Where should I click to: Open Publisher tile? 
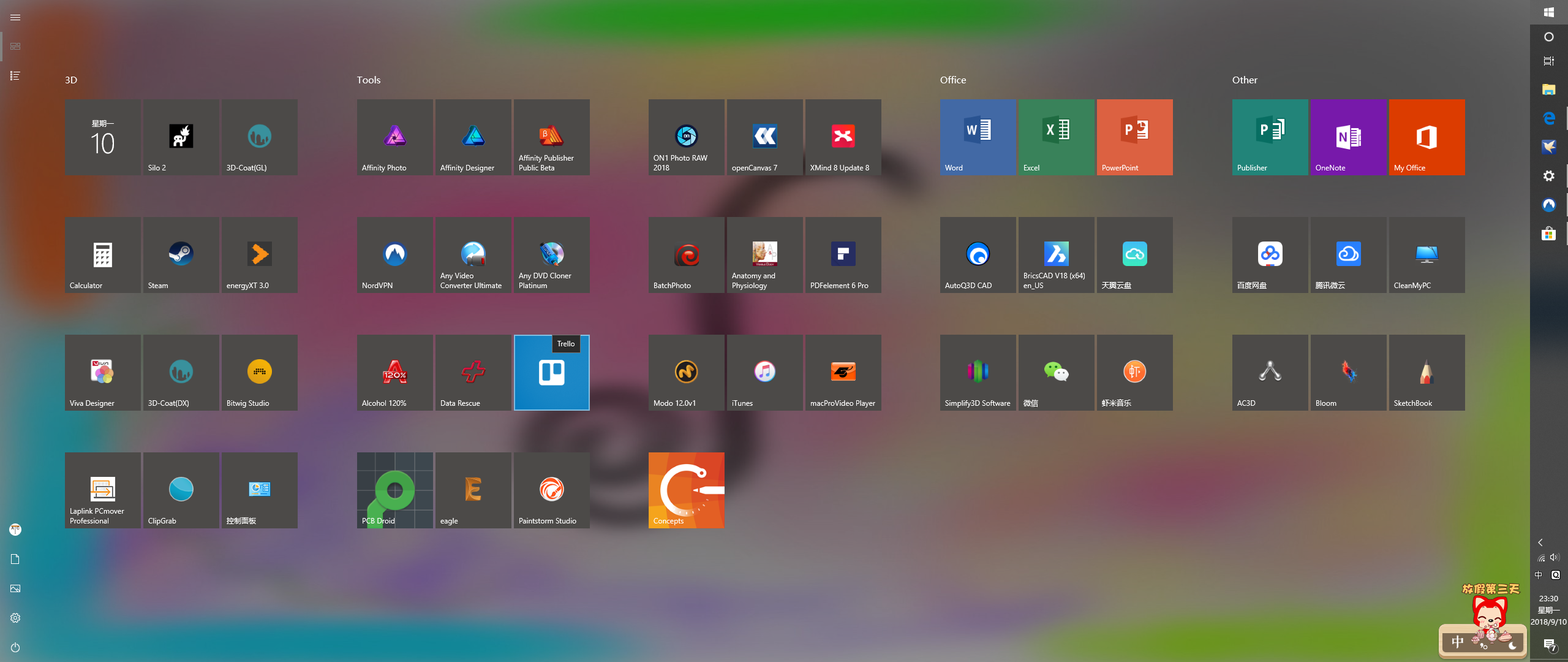[x=1270, y=137]
